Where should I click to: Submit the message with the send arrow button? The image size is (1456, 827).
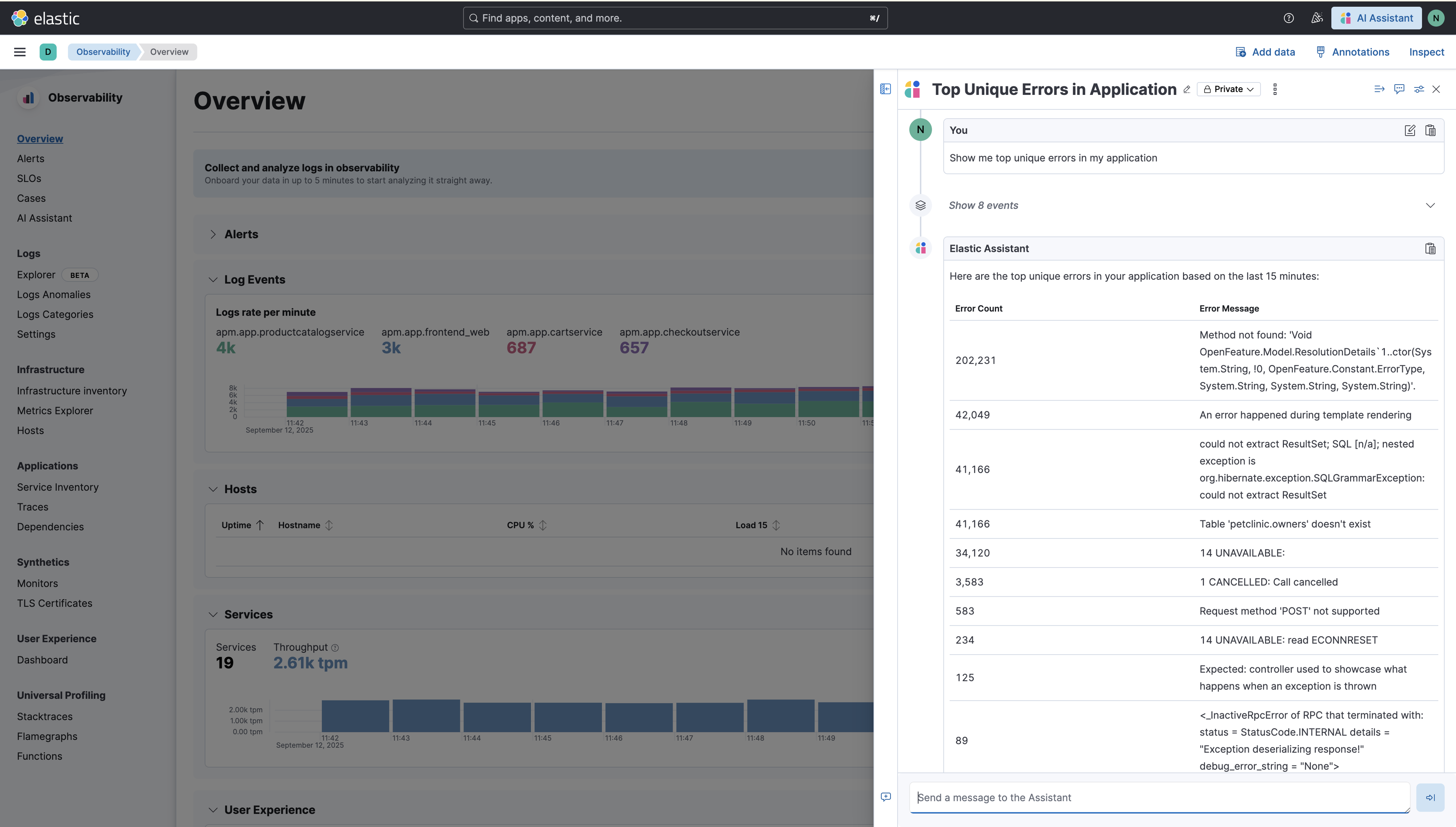[1430, 797]
